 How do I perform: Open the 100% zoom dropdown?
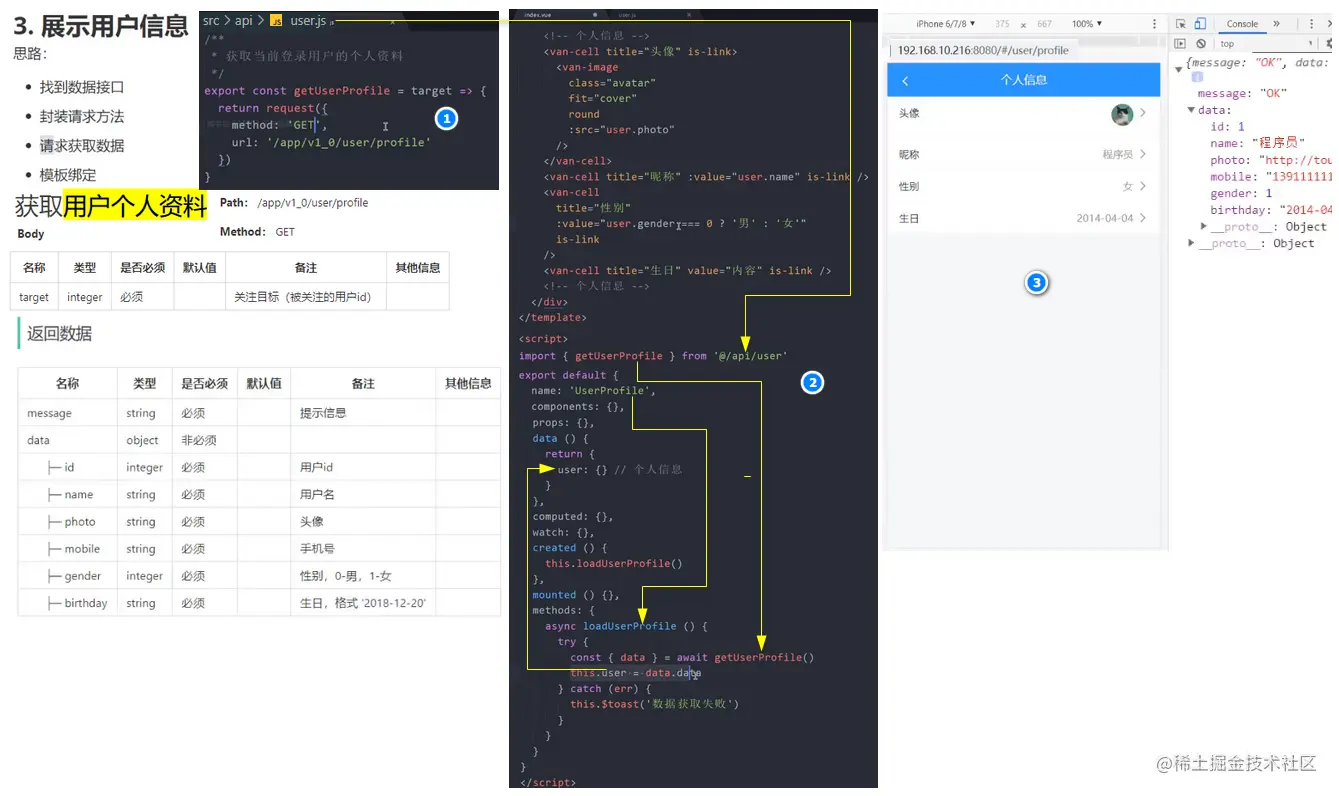[1087, 24]
